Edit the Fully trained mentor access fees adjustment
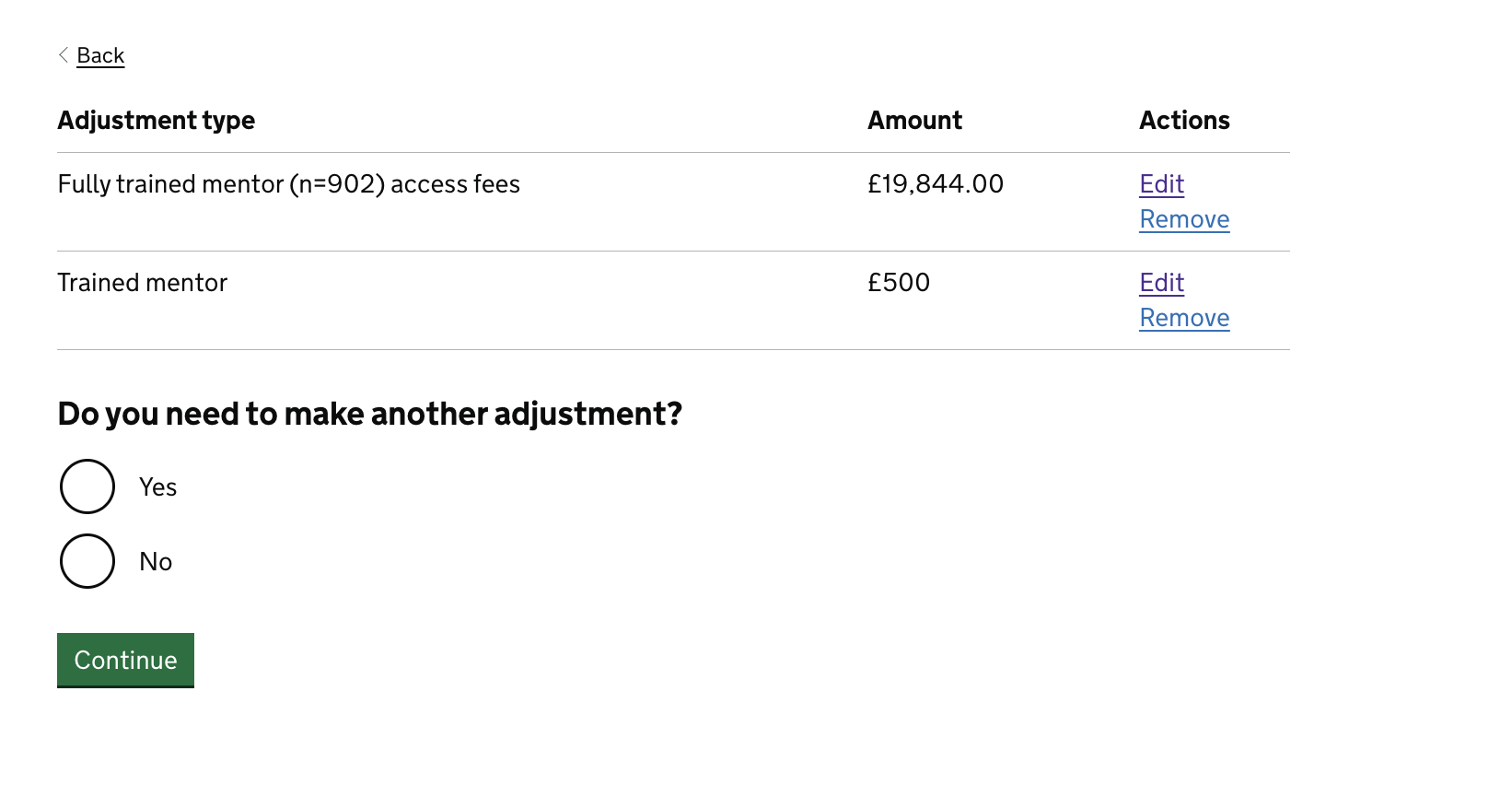Image resolution: width=1512 pixels, height=785 pixels. 1161,183
